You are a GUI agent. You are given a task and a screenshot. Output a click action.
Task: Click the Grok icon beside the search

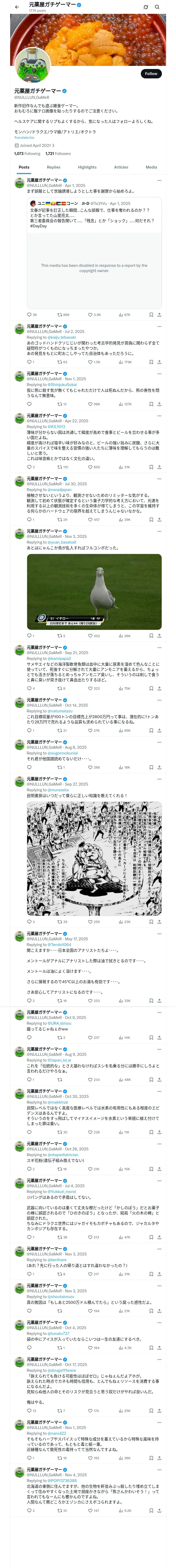pos(146,7)
